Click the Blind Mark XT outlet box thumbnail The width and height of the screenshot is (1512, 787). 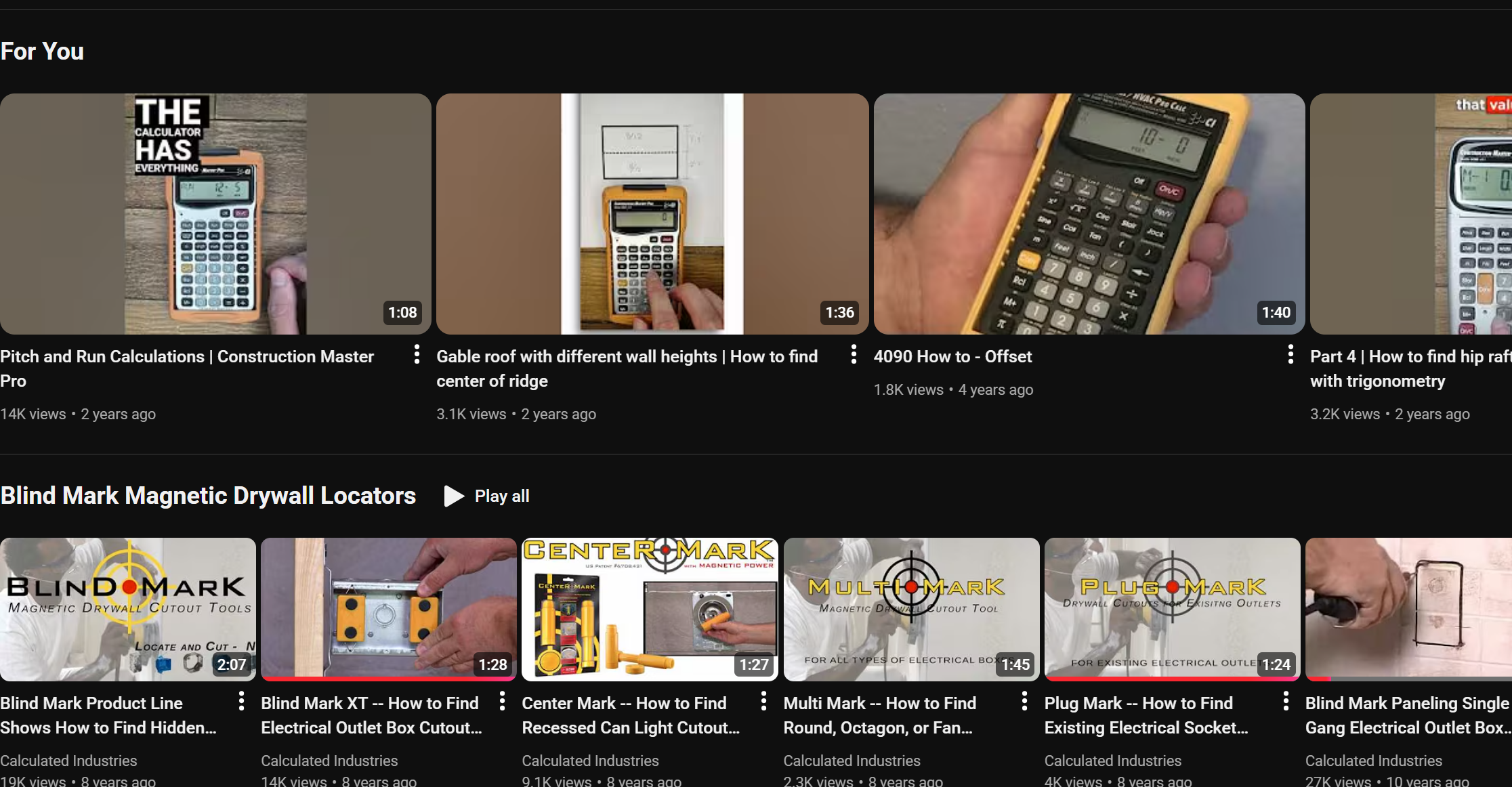point(388,609)
